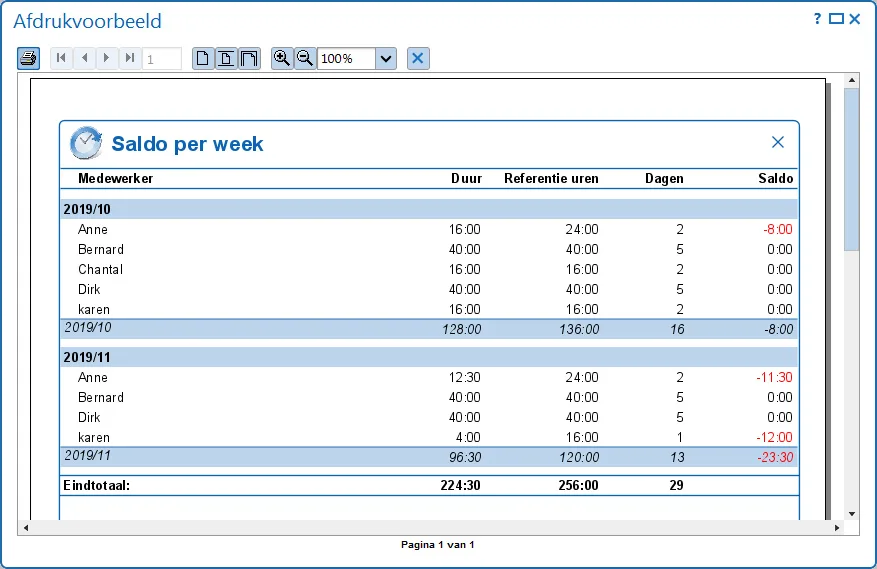Click the Afdrukvoorbeeld window title

coord(87,21)
